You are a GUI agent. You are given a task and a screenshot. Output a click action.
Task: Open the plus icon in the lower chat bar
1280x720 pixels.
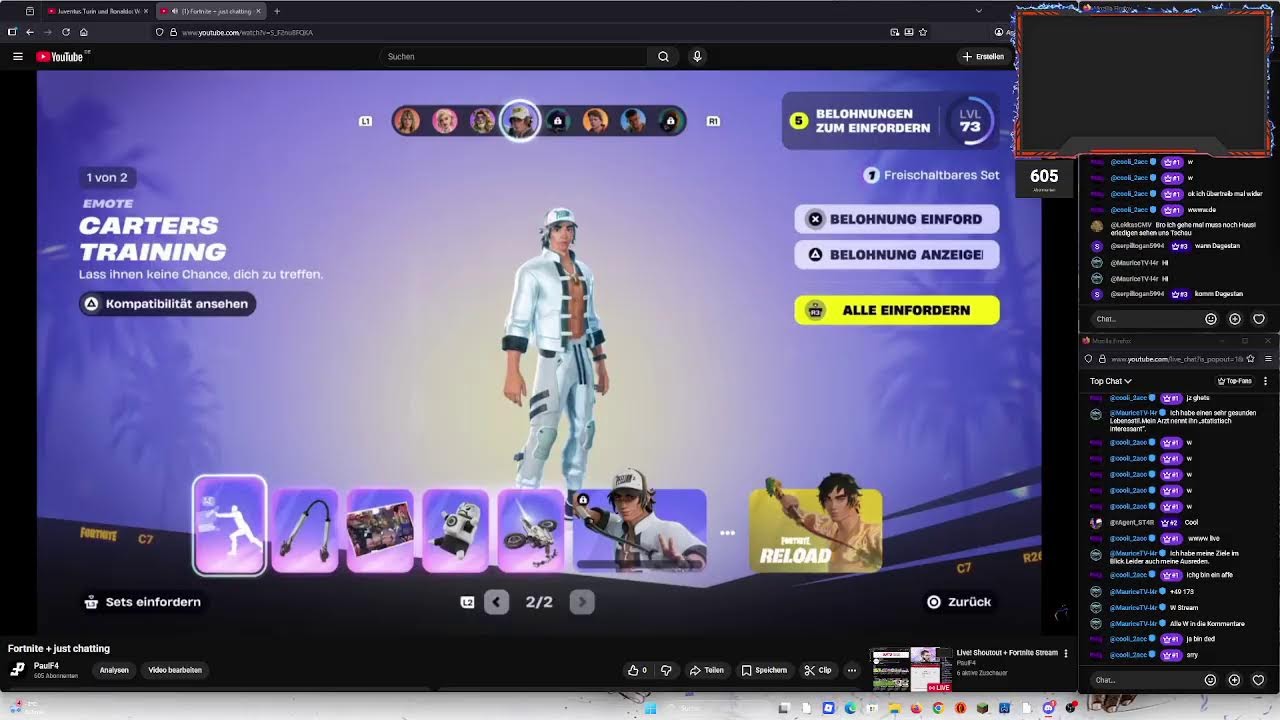pos(1234,680)
